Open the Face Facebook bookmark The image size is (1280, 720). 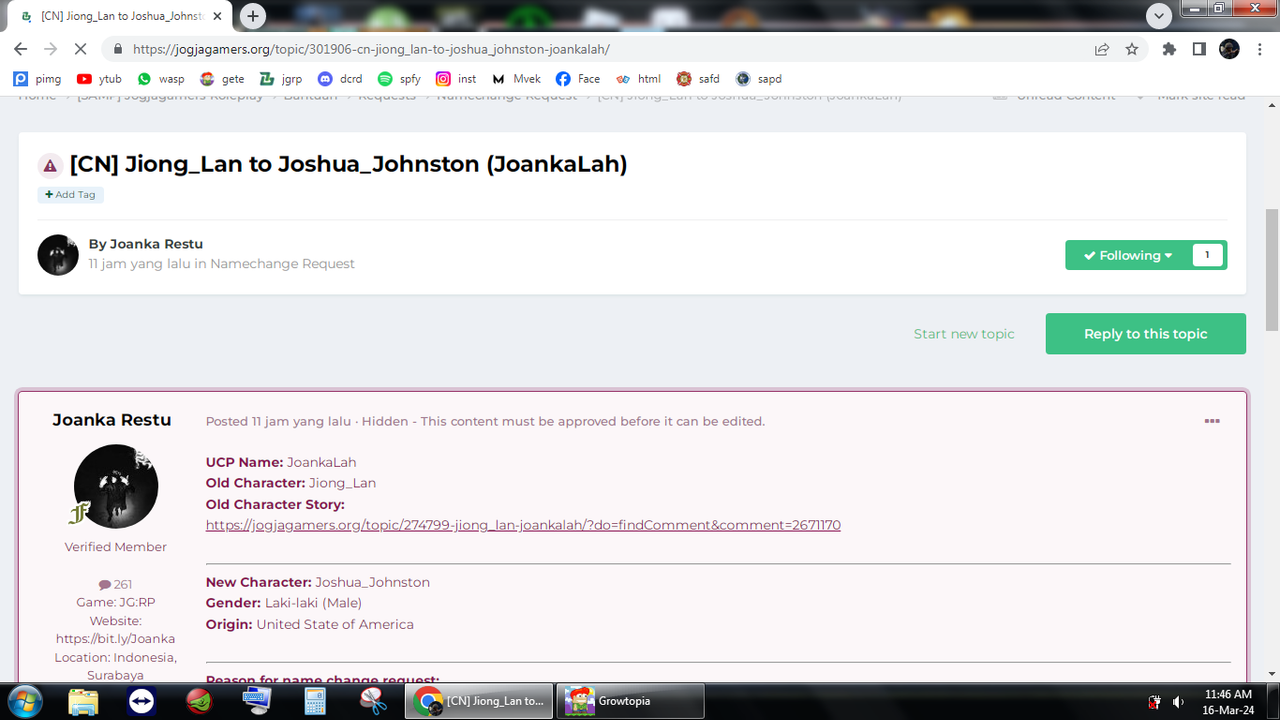point(578,79)
